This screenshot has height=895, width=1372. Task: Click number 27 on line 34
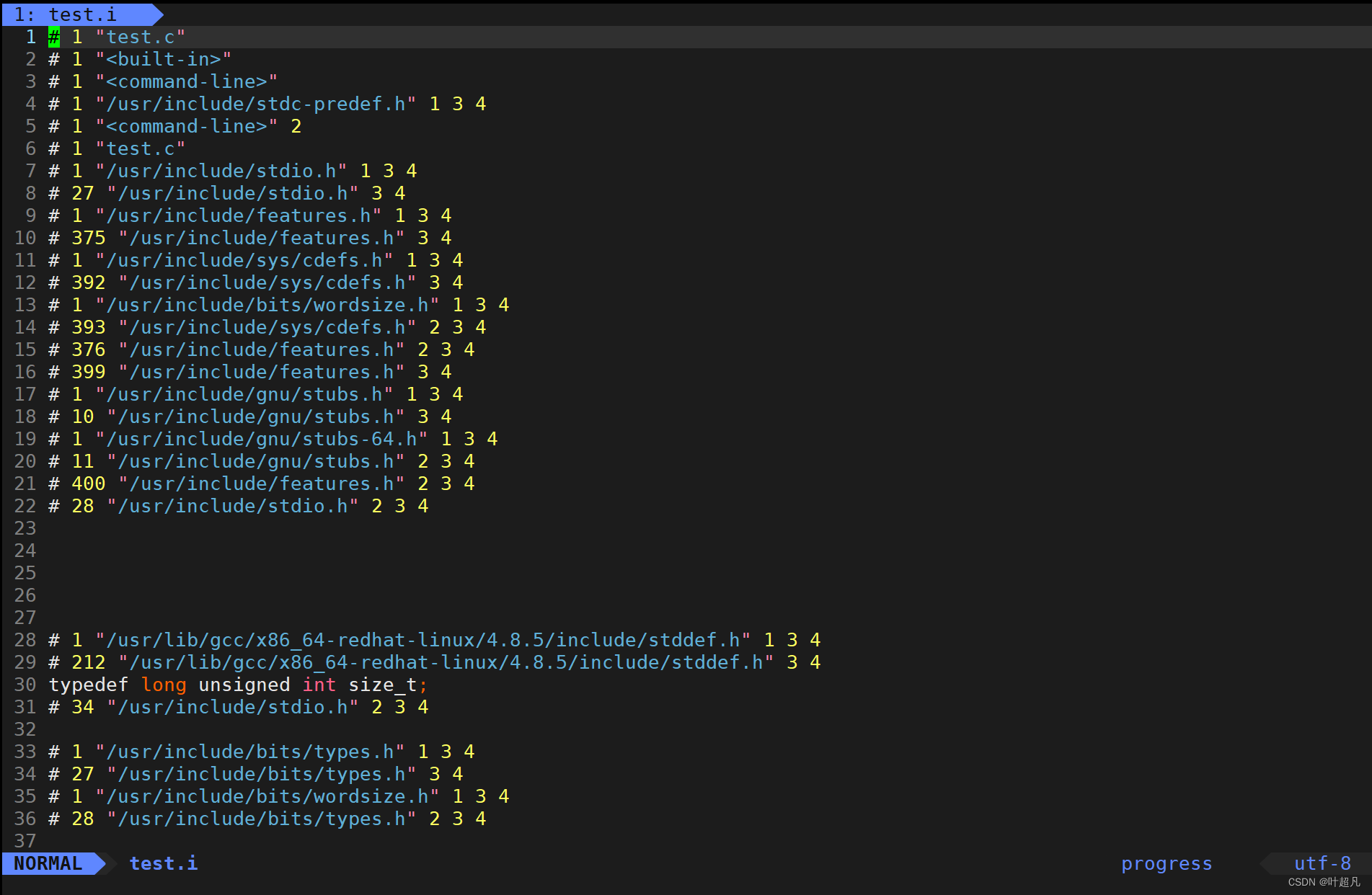[x=83, y=774]
